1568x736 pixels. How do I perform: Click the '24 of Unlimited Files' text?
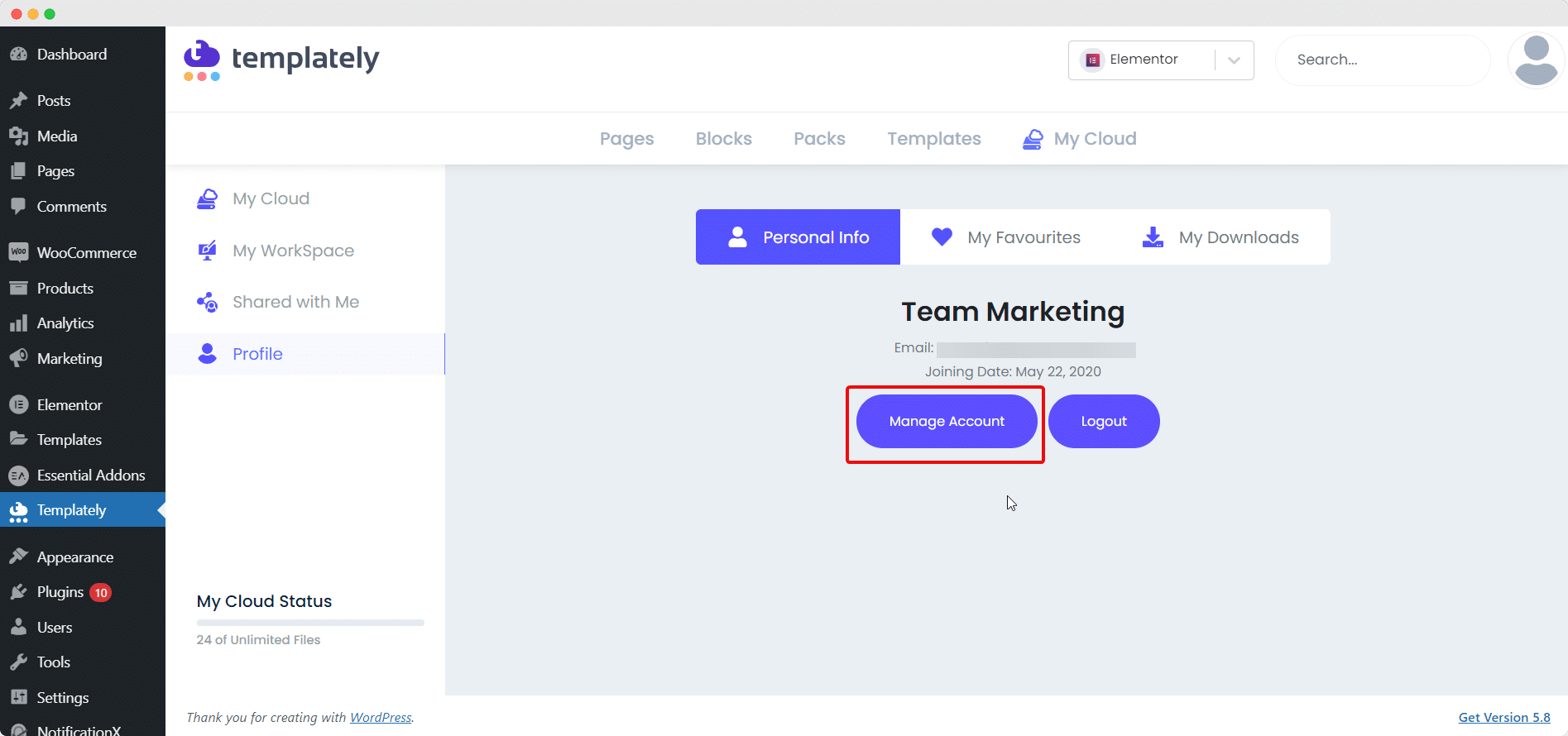(x=258, y=640)
